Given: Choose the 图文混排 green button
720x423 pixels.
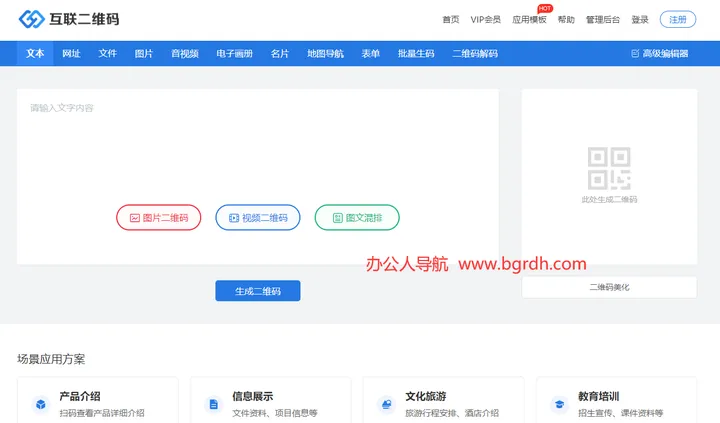Looking at the screenshot, I should [357, 217].
